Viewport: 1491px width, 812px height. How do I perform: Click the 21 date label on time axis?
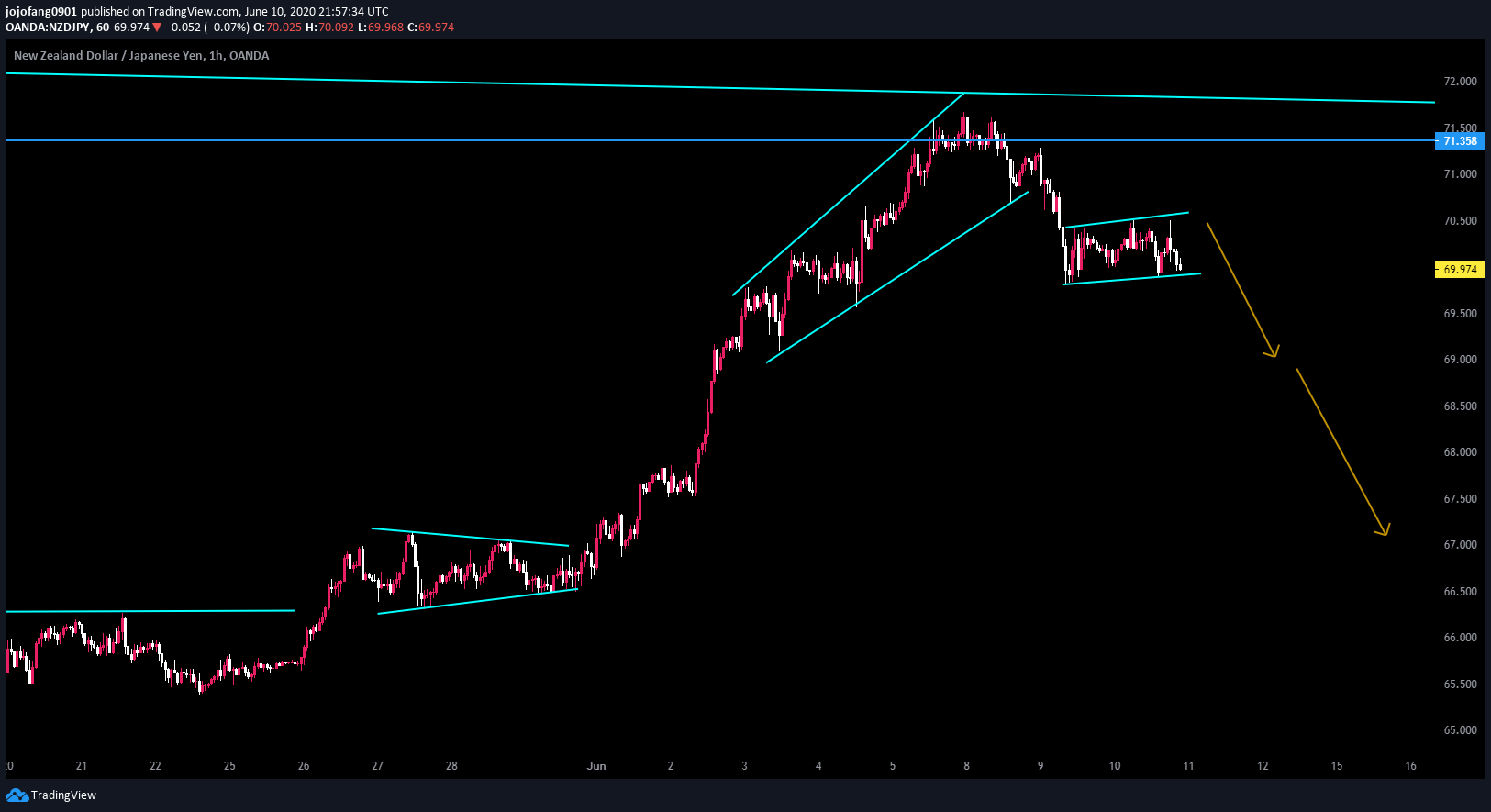[82, 766]
